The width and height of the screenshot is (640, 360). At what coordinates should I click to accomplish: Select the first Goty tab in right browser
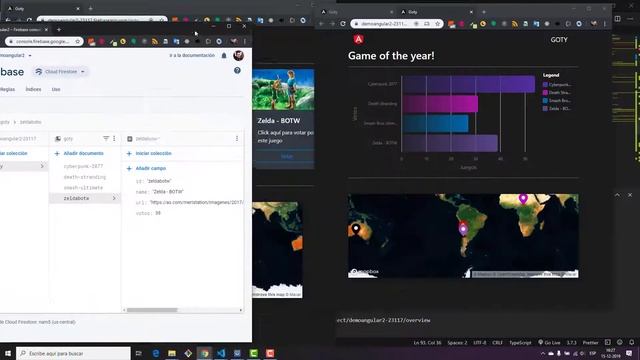356,12
